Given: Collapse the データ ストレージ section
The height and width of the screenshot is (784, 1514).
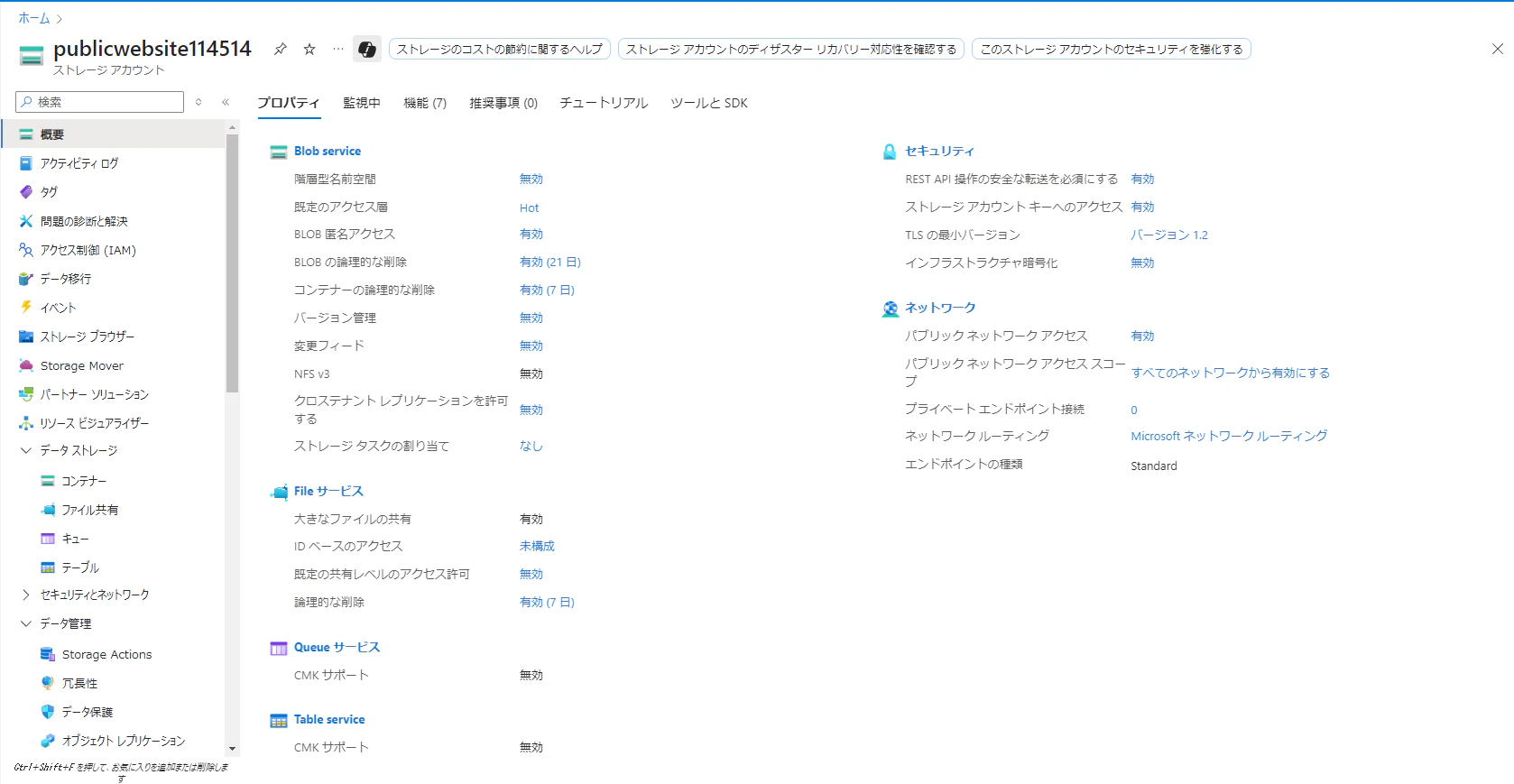Looking at the screenshot, I should point(26,450).
